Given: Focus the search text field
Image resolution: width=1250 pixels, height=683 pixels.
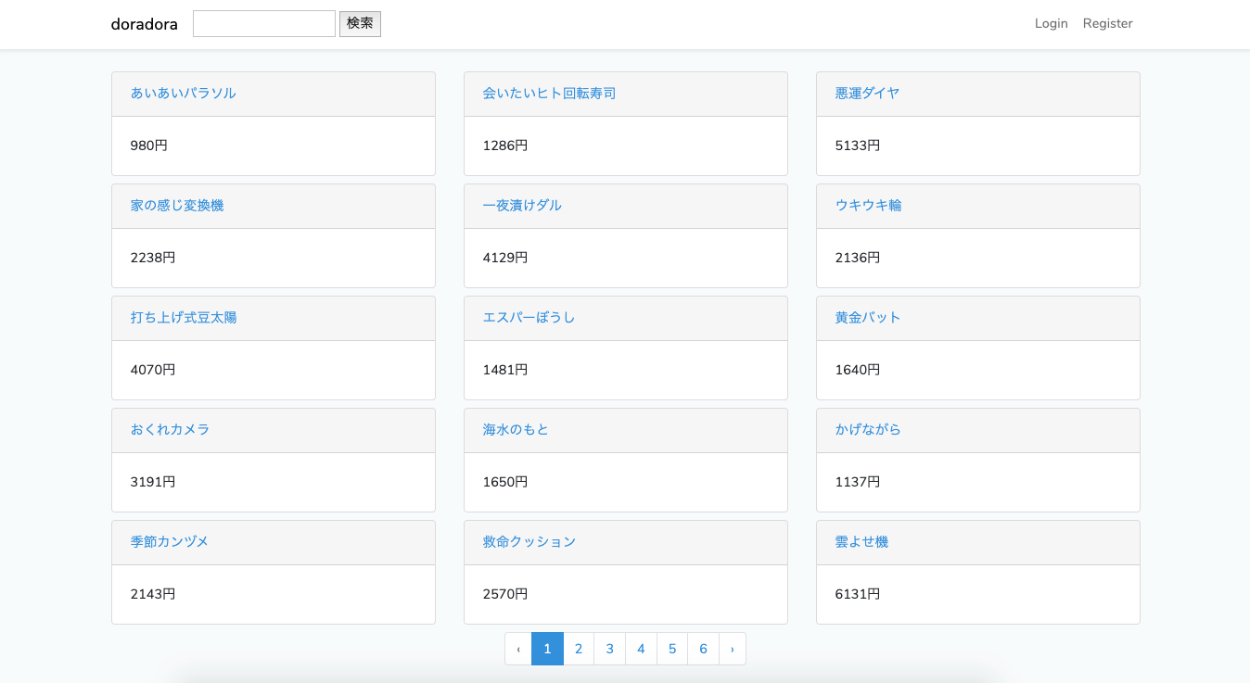Looking at the screenshot, I should [x=264, y=24].
